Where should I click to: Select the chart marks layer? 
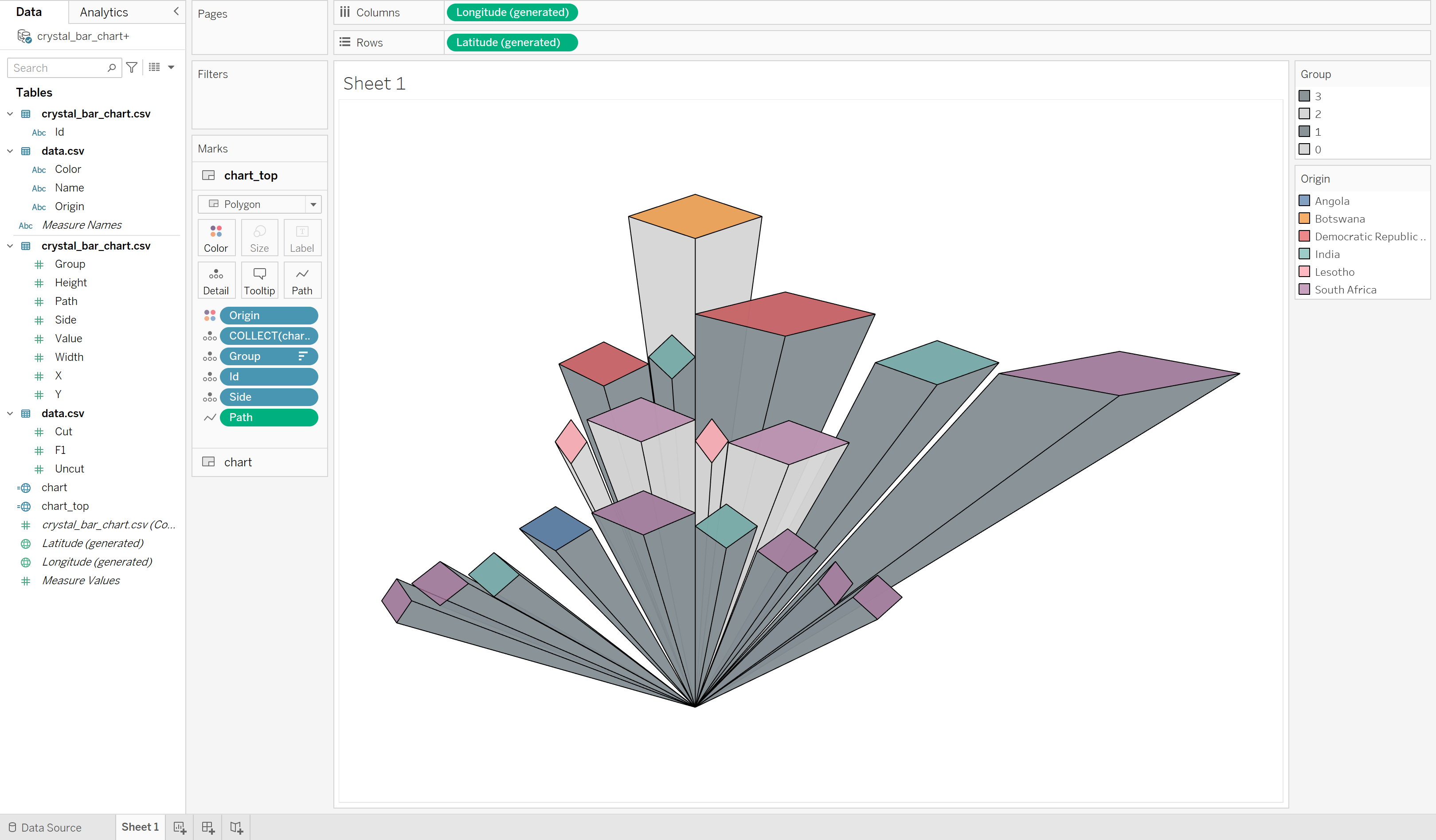click(x=238, y=462)
